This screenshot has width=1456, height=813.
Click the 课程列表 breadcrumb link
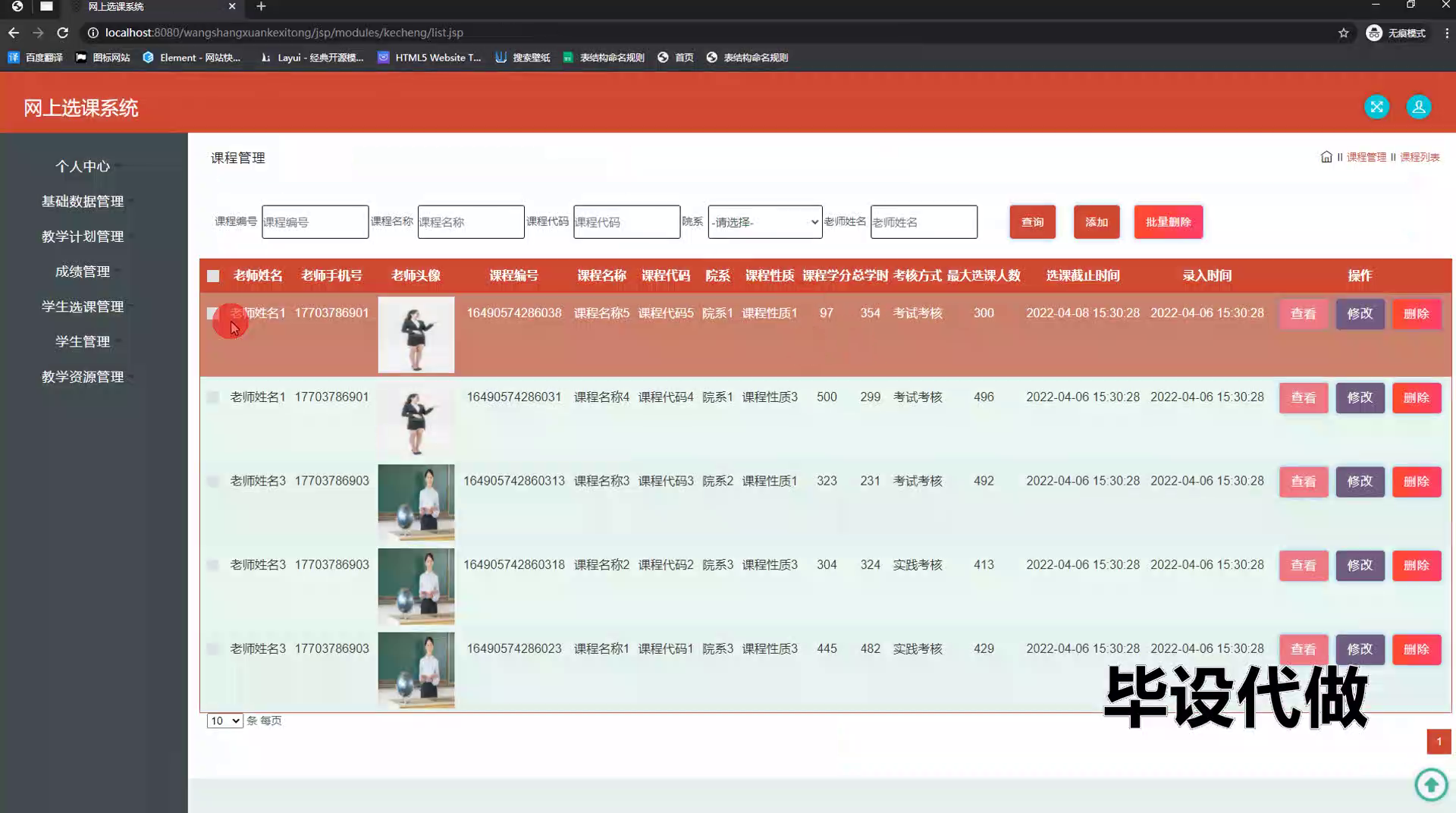[x=1420, y=157]
